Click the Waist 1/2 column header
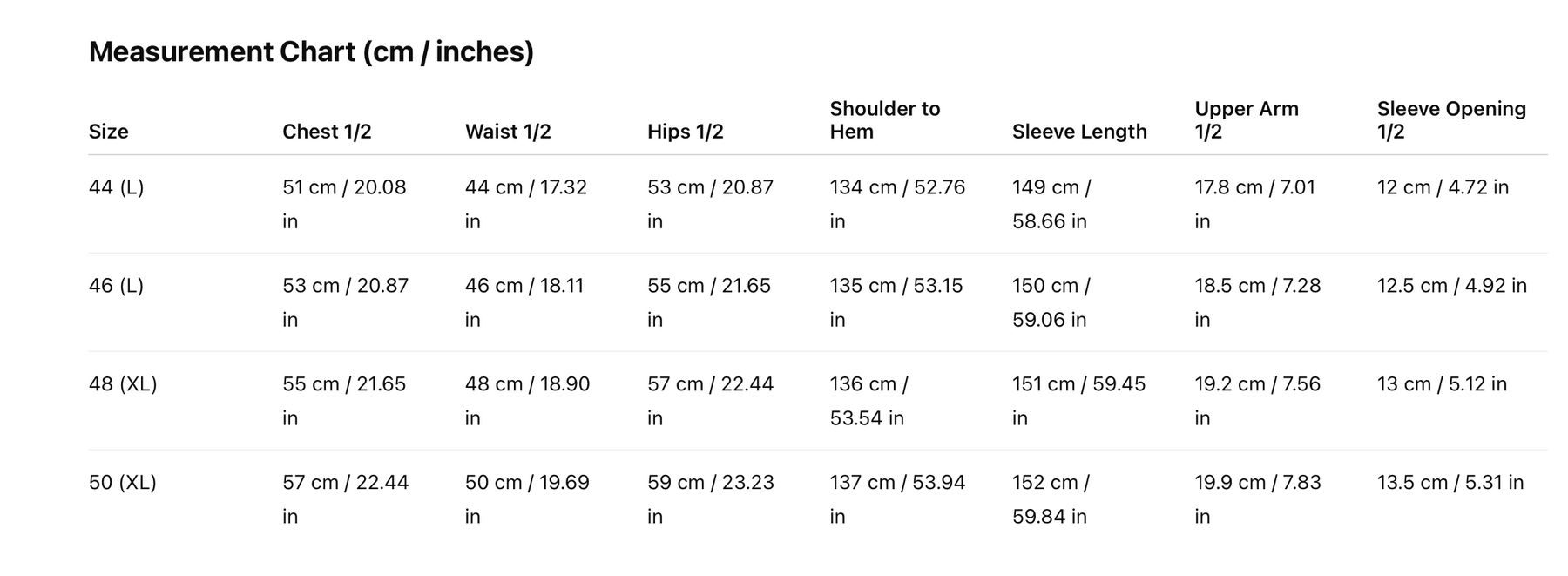 (508, 132)
